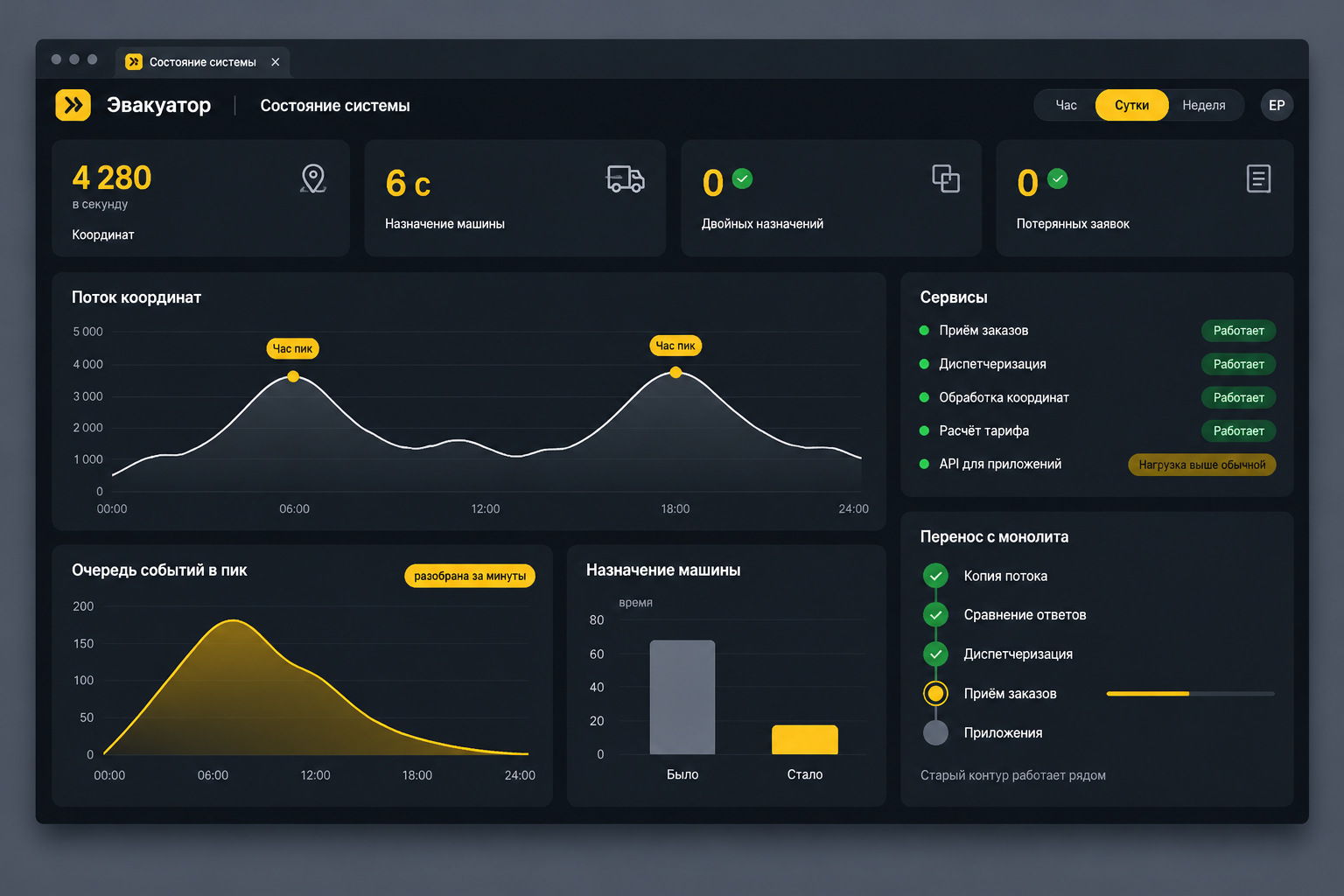This screenshot has height=896, width=1344.
Task: Switch time range to Час
Action: 1066,105
